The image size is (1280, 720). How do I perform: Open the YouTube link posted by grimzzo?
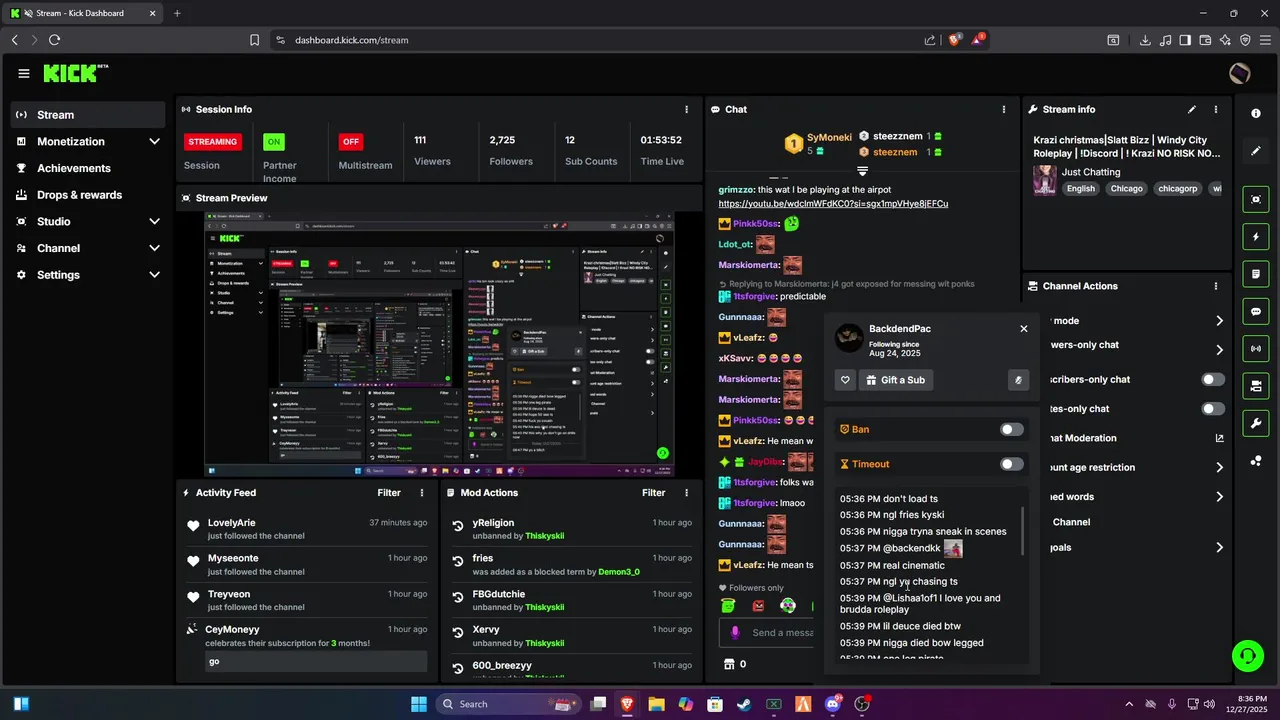(833, 204)
